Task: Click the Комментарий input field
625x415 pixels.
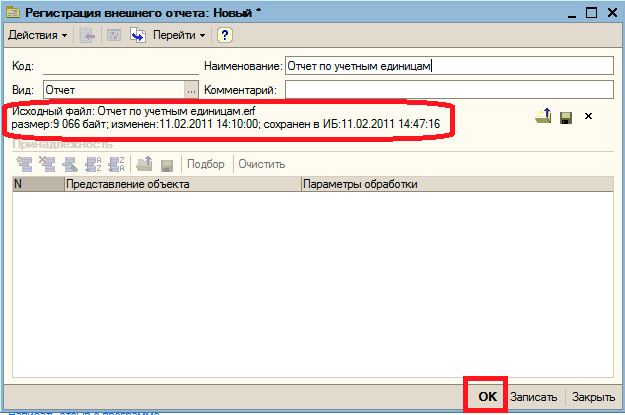Action: [x=446, y=90]
